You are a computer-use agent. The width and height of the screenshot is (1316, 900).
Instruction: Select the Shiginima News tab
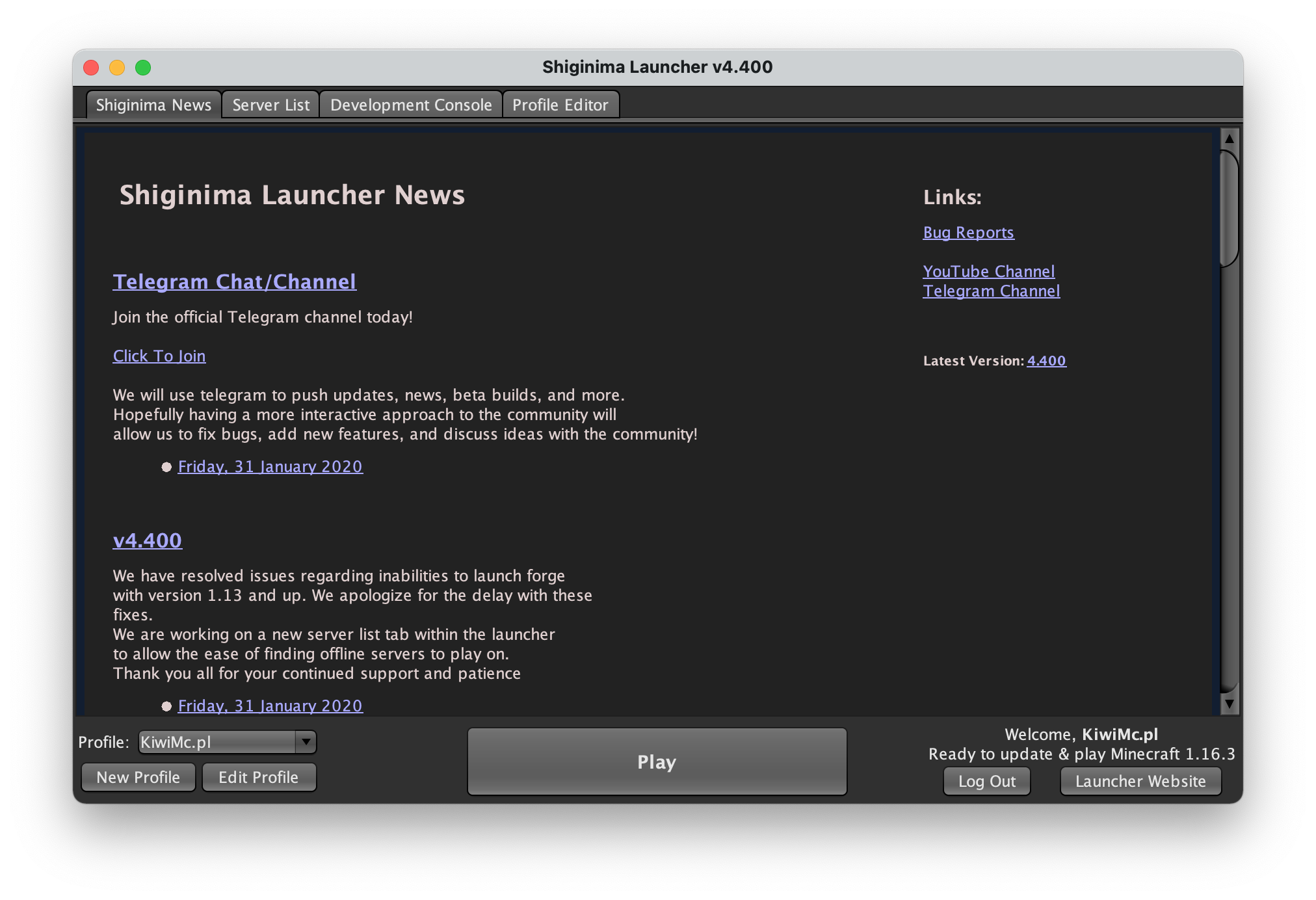click(153, 105)
